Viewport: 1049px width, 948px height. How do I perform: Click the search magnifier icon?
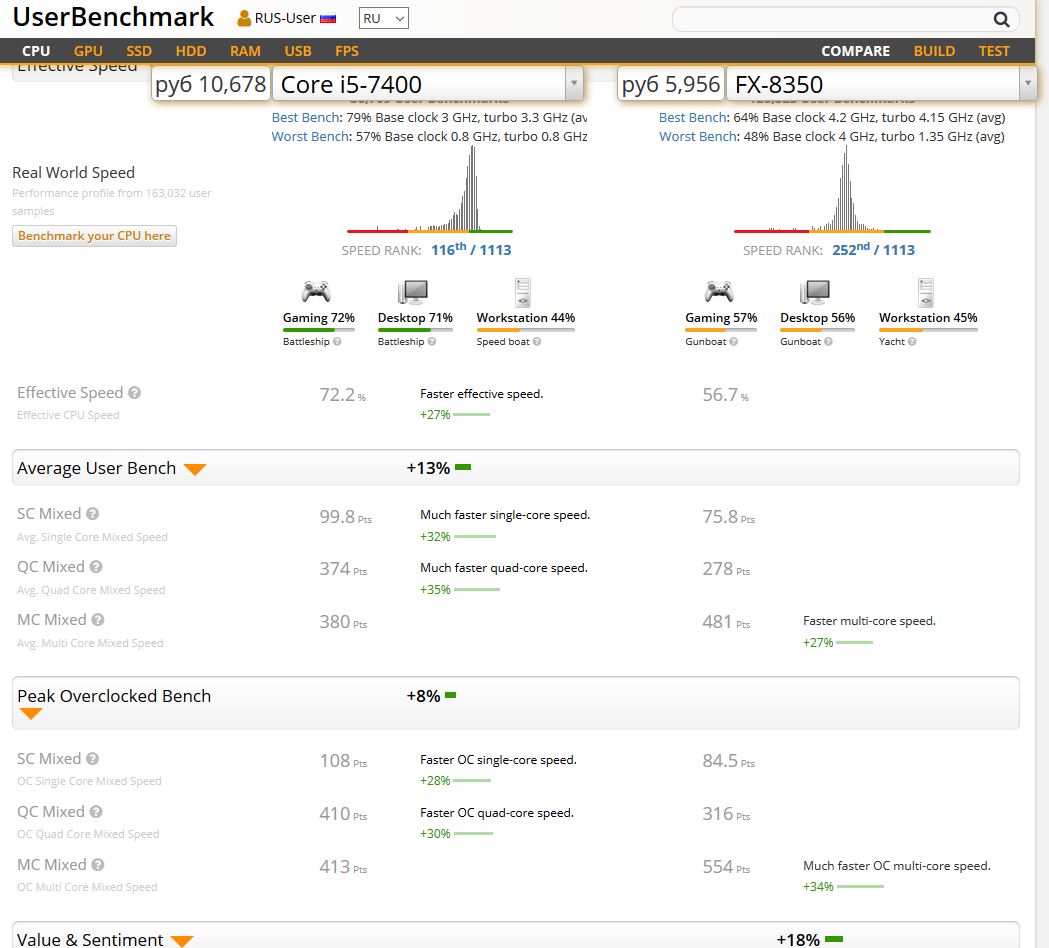(x=1001, y=19)
